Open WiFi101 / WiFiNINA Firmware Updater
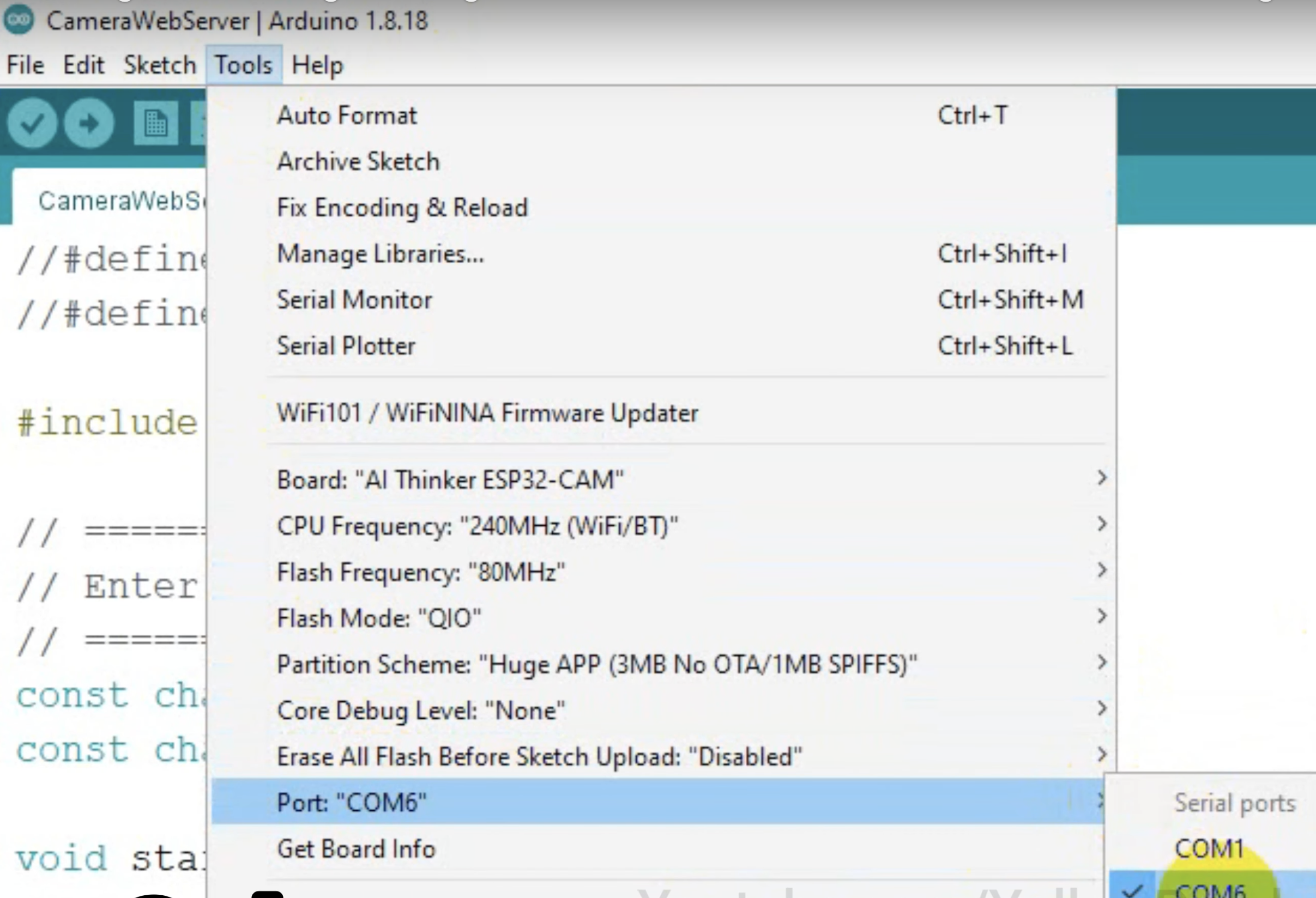The width and height of the screenshot is (1316, 898). (487, 413)
